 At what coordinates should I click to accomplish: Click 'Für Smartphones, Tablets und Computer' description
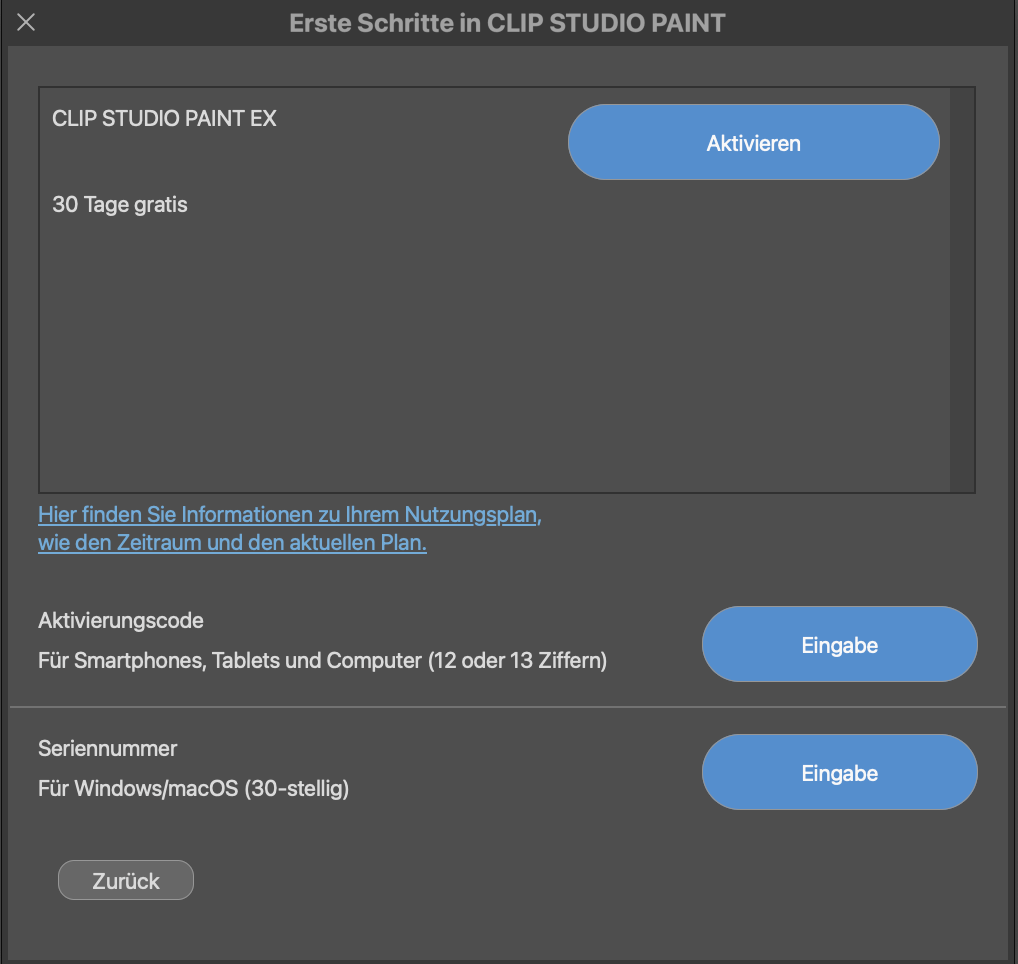tap(230, 661)
